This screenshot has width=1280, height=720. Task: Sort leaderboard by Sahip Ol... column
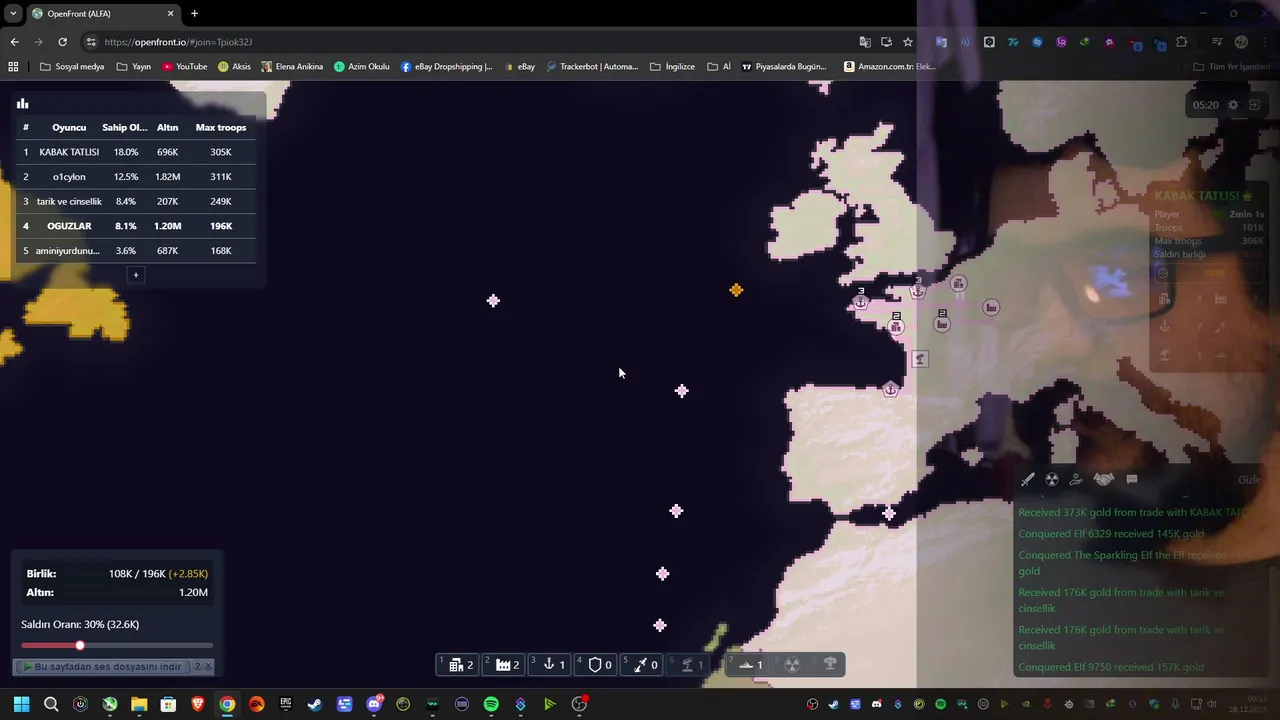pyautogui.click(x=125, y=127)
